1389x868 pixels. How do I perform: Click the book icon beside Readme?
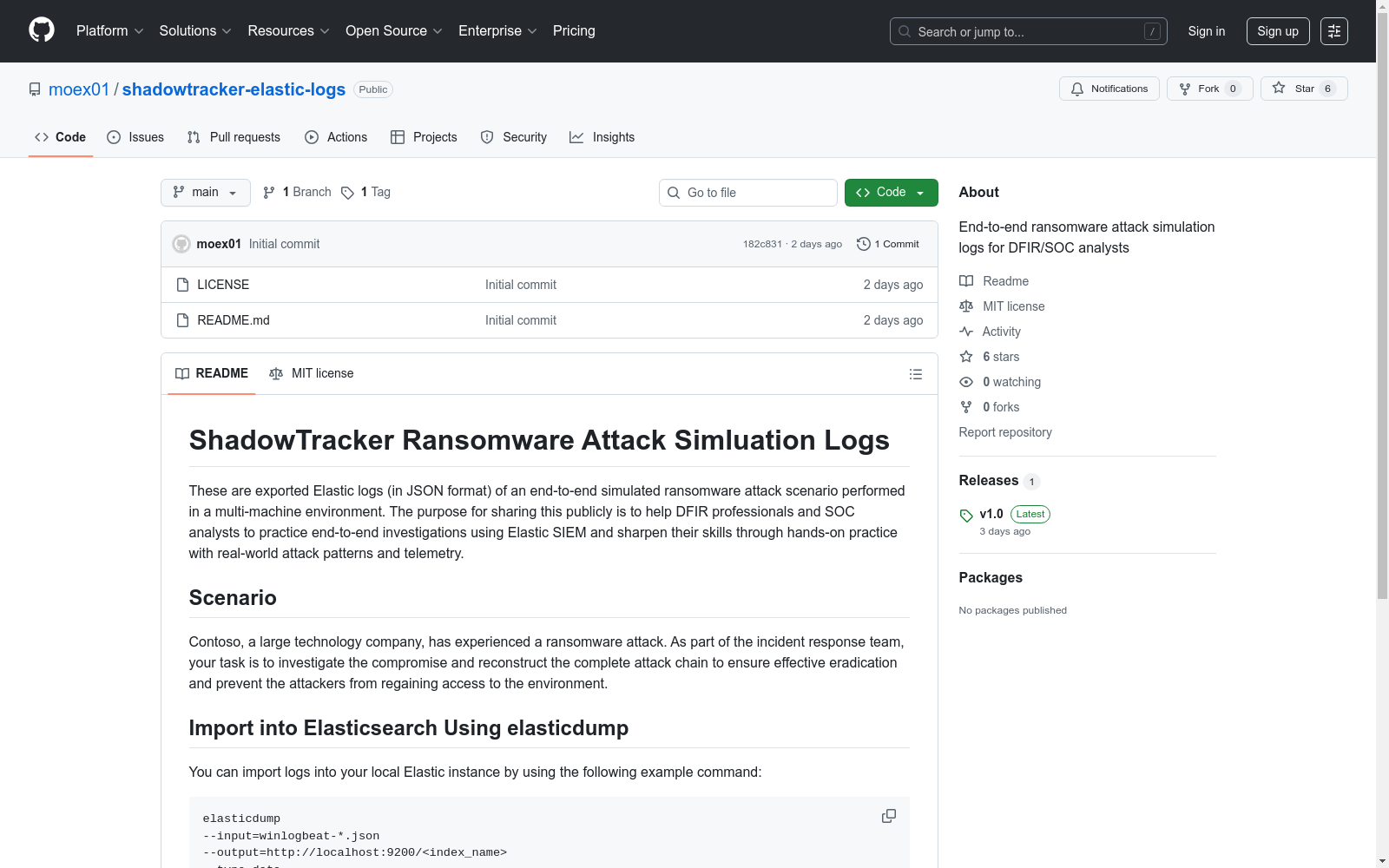pos(966,281)
